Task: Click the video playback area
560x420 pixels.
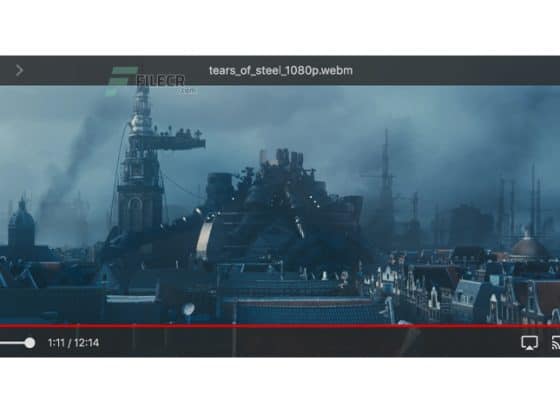Action: tap(280, 204)
